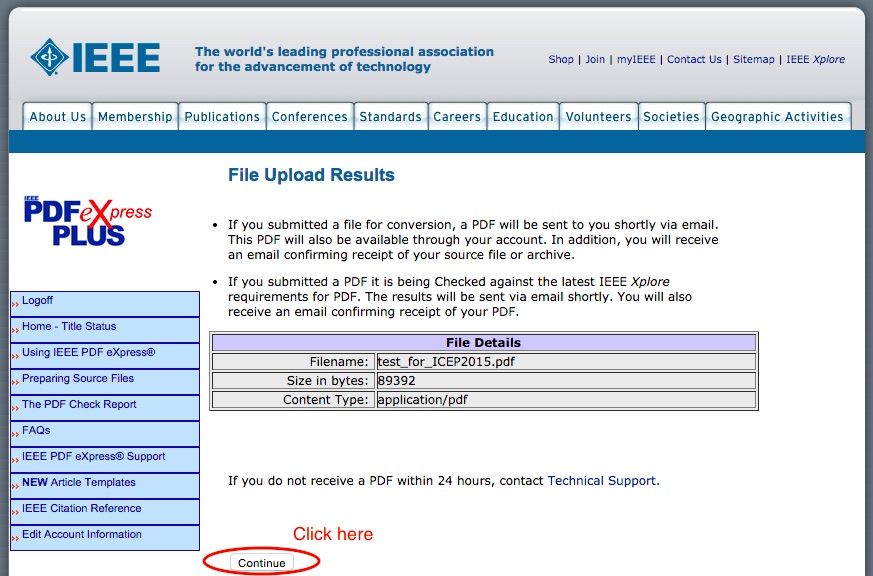Open Home - Title Status sidebar item

click(69, 327)
